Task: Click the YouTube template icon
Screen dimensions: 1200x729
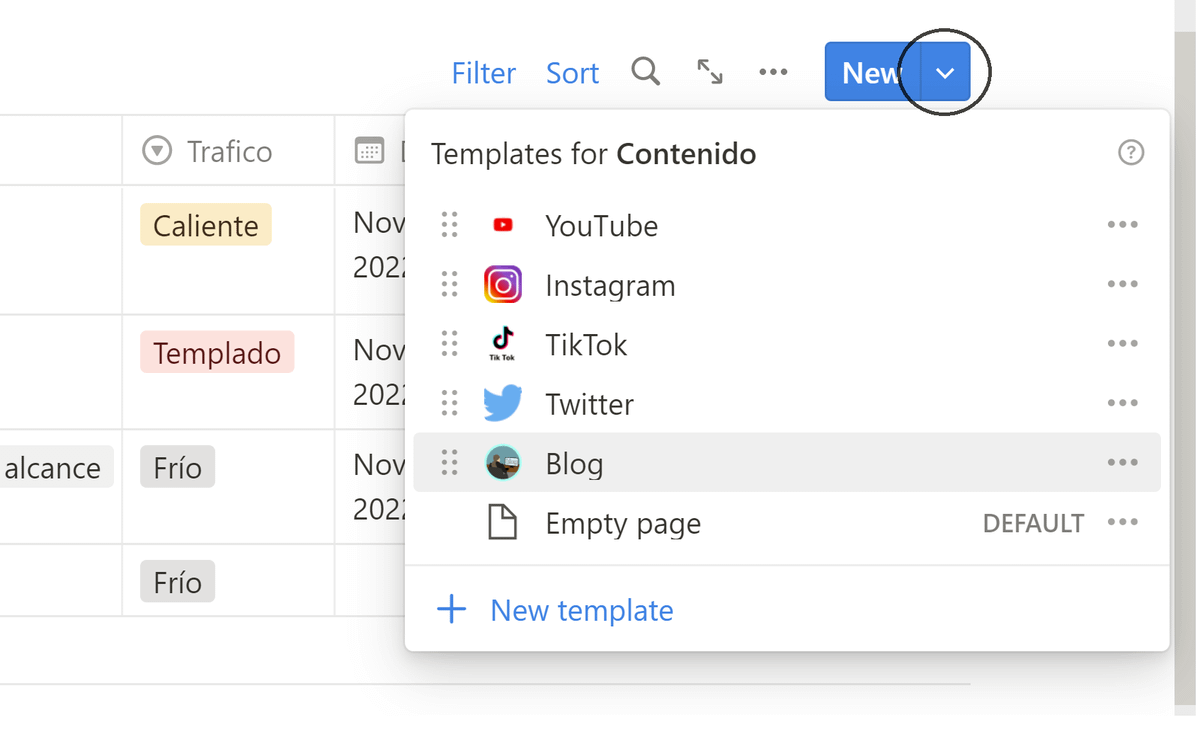Action: coord(503,226)
